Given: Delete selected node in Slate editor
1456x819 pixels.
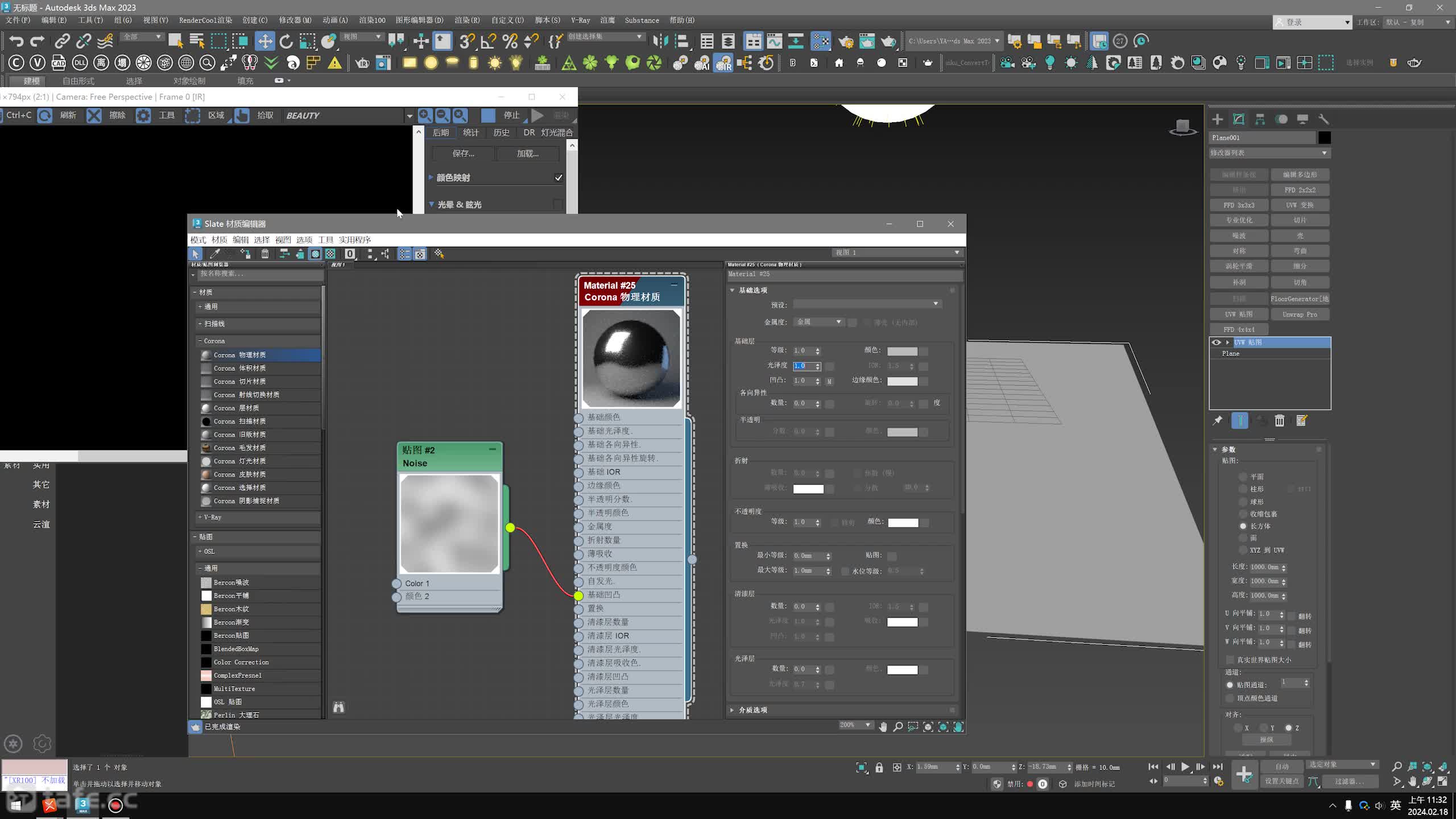Looking at the screenshot, I should 265,254.
